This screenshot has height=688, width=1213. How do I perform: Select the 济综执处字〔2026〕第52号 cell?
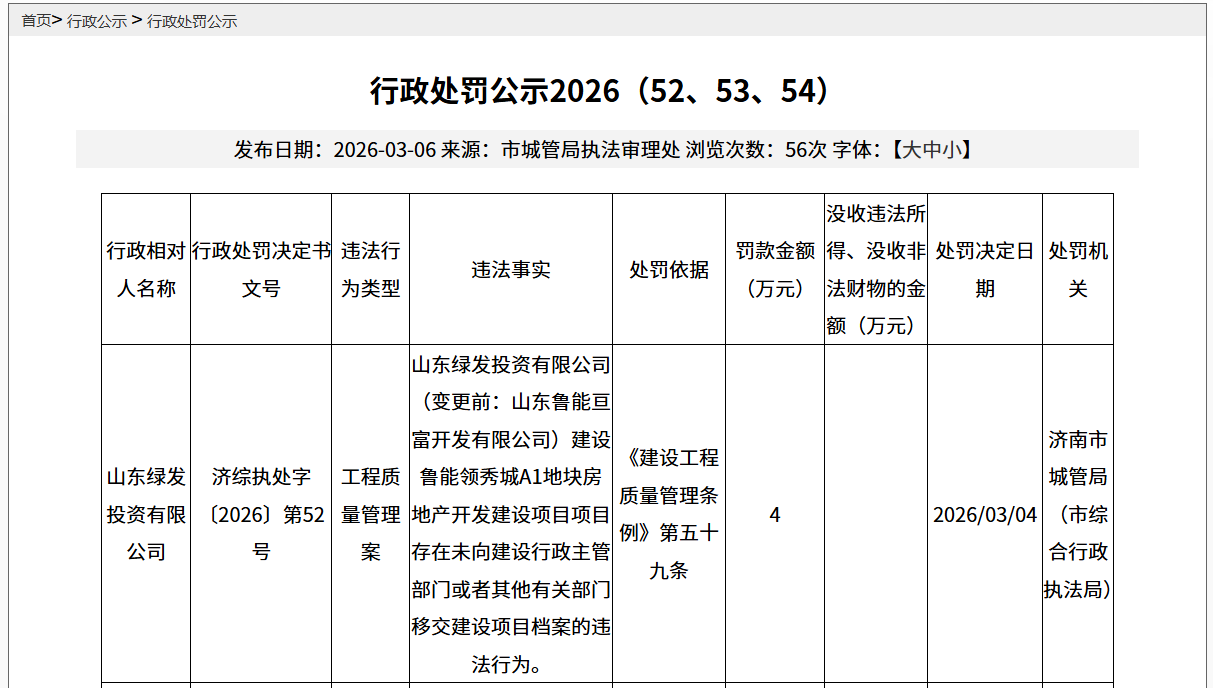pyautogui.click(x=261, y=514)
